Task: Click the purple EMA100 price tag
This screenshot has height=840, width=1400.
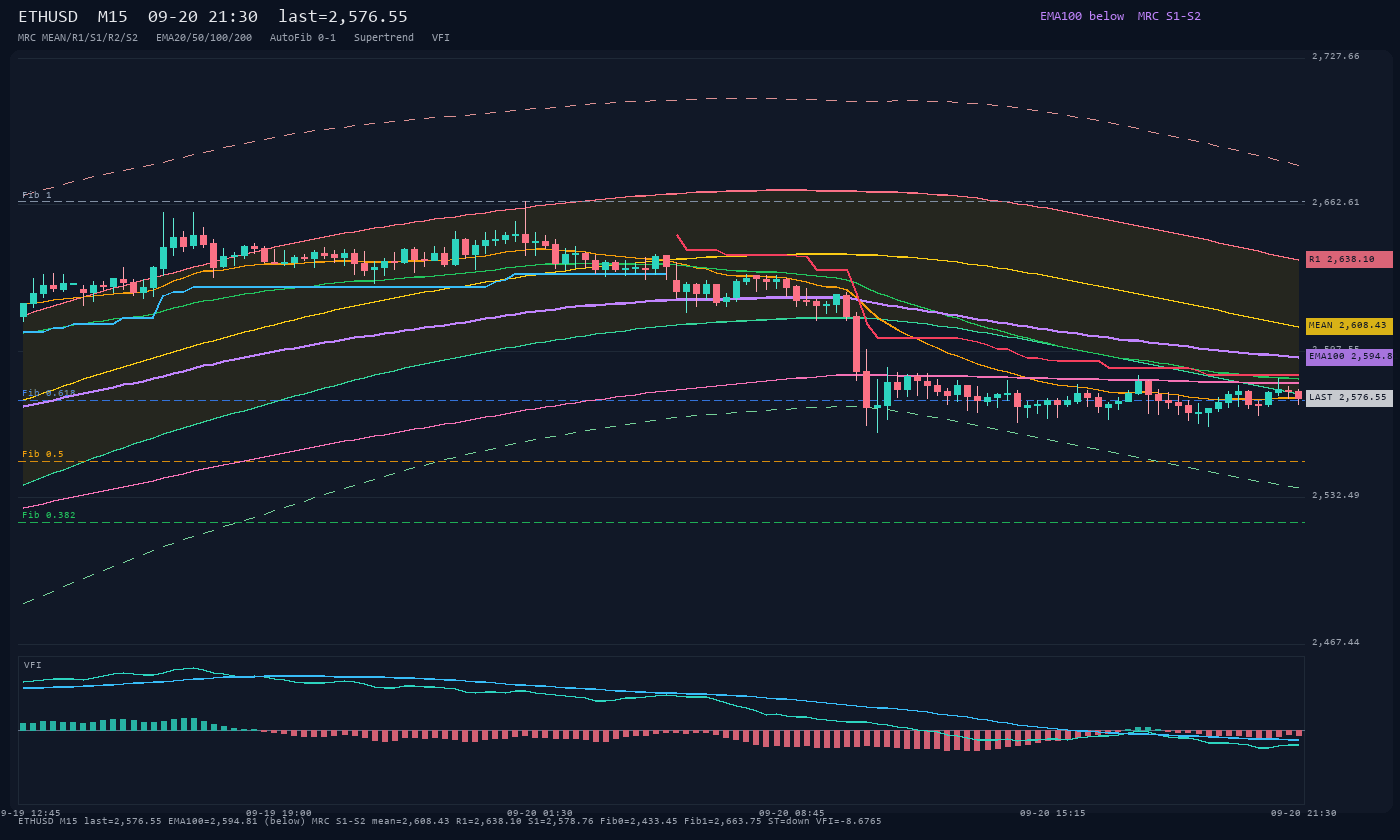Action: click(x=1349, y=357)
